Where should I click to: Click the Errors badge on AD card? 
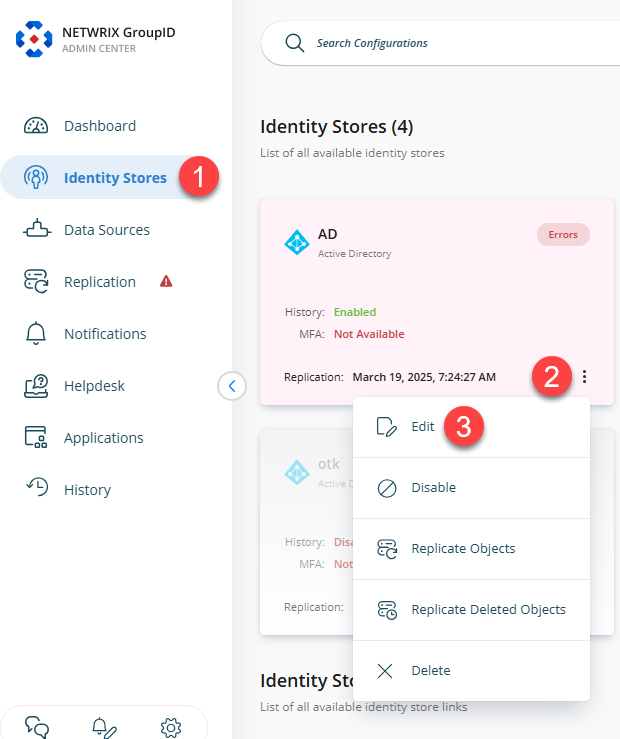tap(563, 234)
